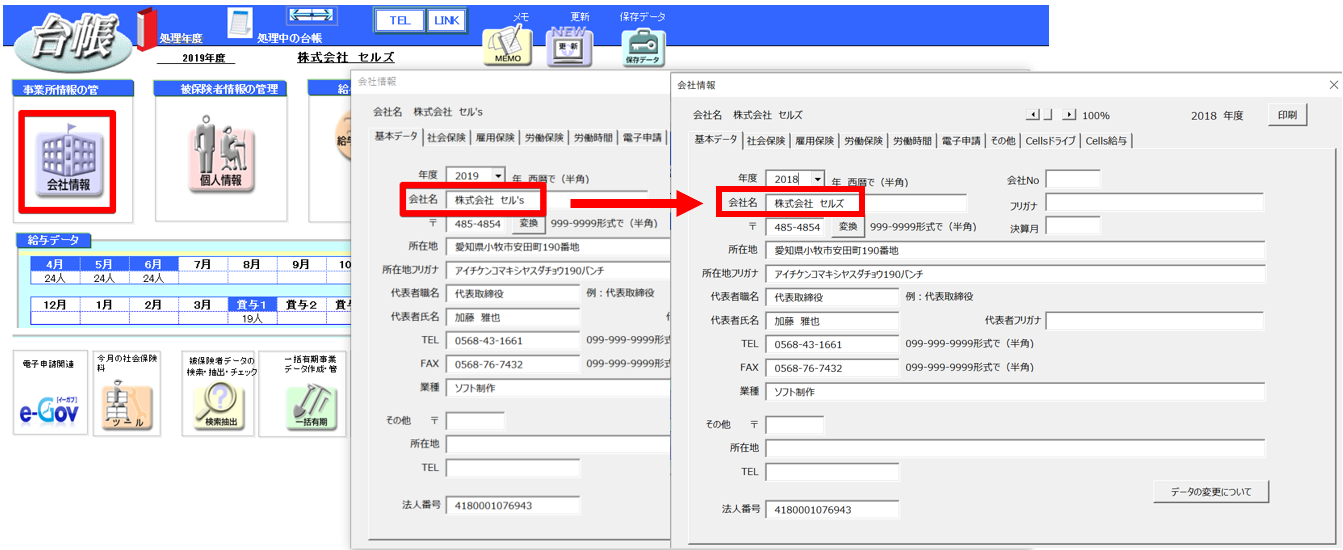Click the TEL button in header
Viewport: 1343px width, 550px height.
coord(400,20)
